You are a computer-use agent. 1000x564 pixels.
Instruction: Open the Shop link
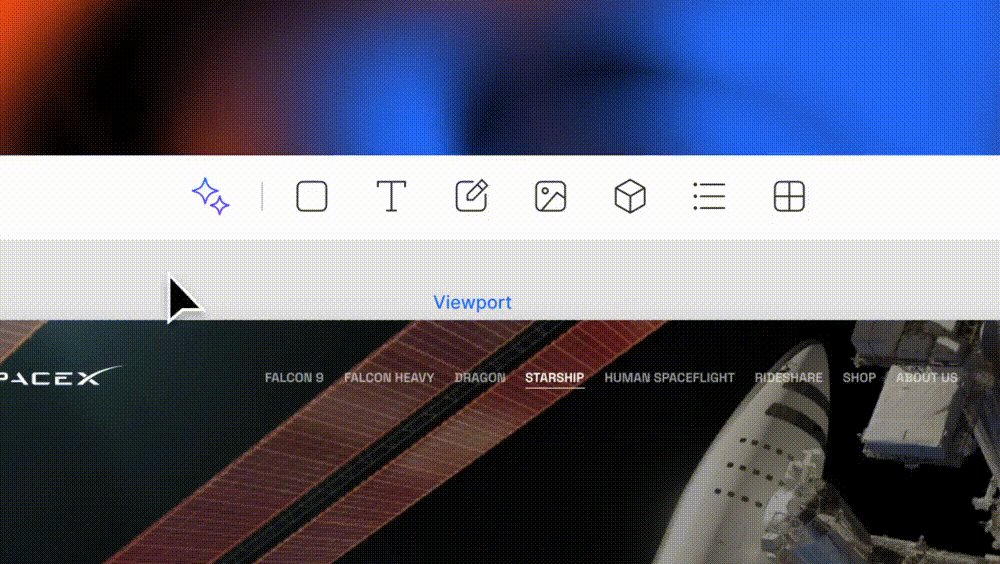pyautogui.click(x=859, y=378)
